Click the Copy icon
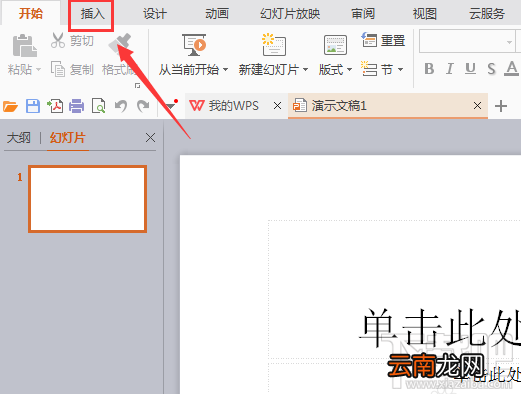This screenshot has width=521, height=394. tap(58, 69)
